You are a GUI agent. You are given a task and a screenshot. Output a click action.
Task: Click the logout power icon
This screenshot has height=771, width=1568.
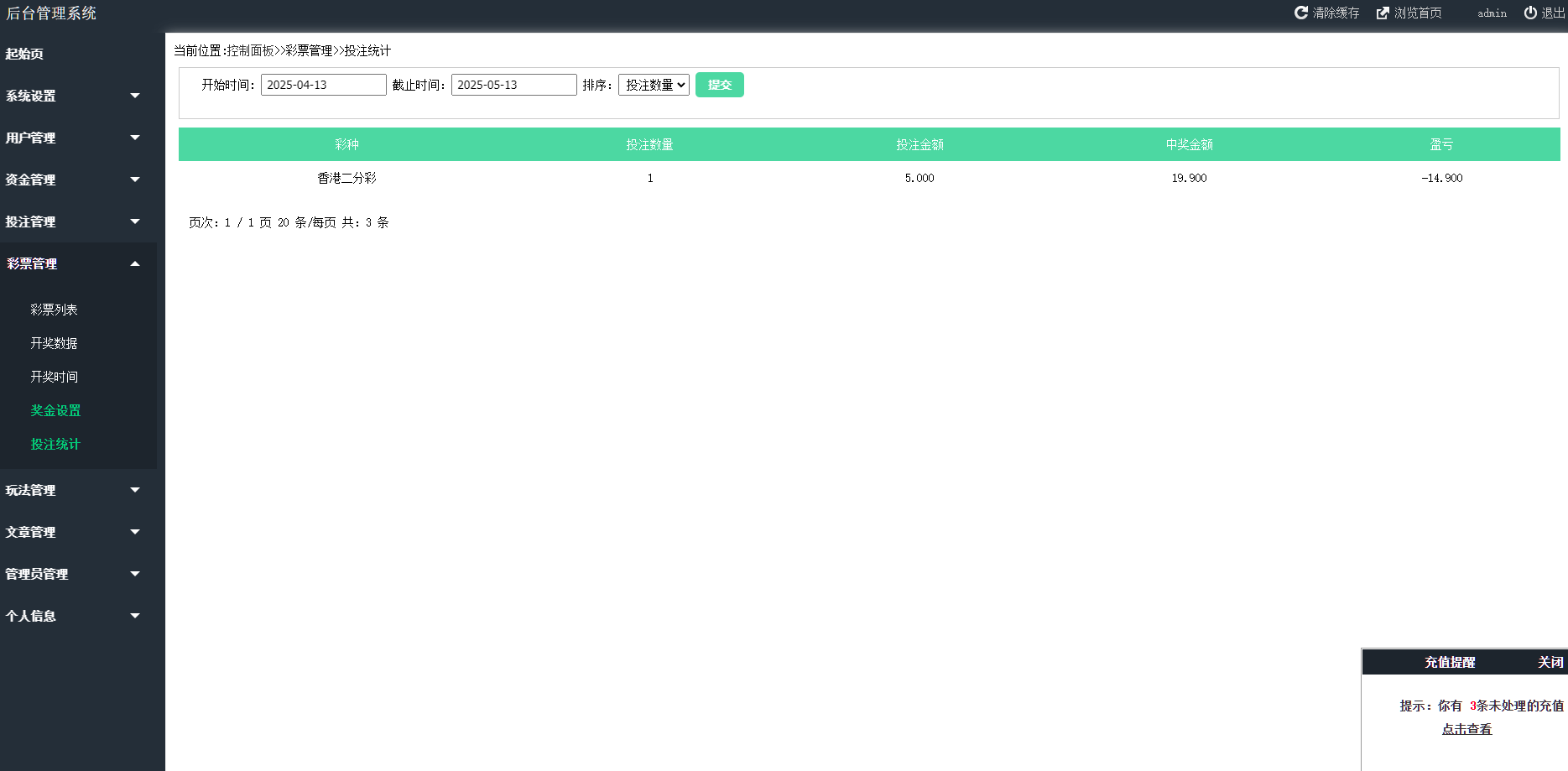pos(1530,13)
